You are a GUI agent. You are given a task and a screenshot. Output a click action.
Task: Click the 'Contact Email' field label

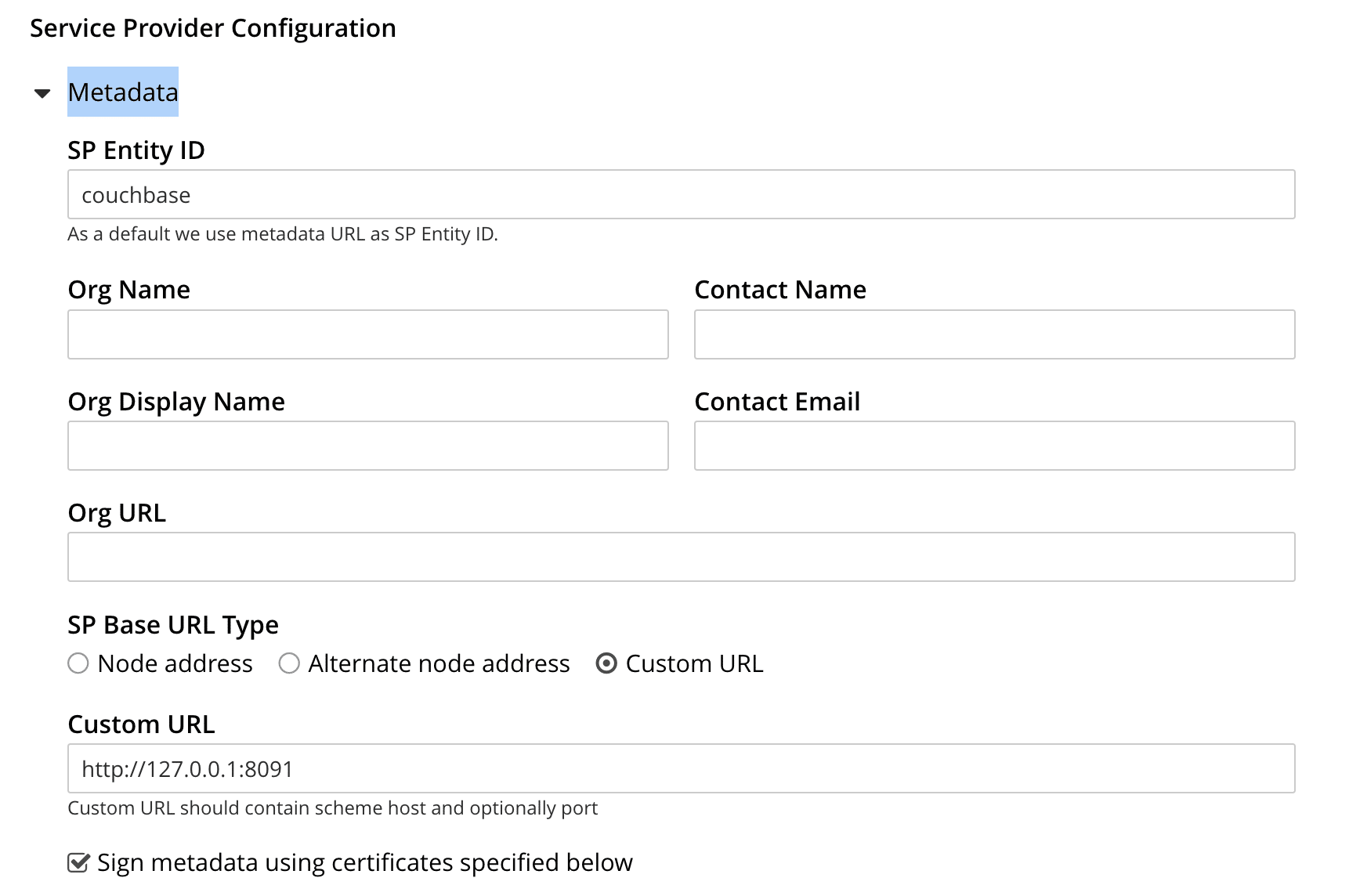coord(777,402)
